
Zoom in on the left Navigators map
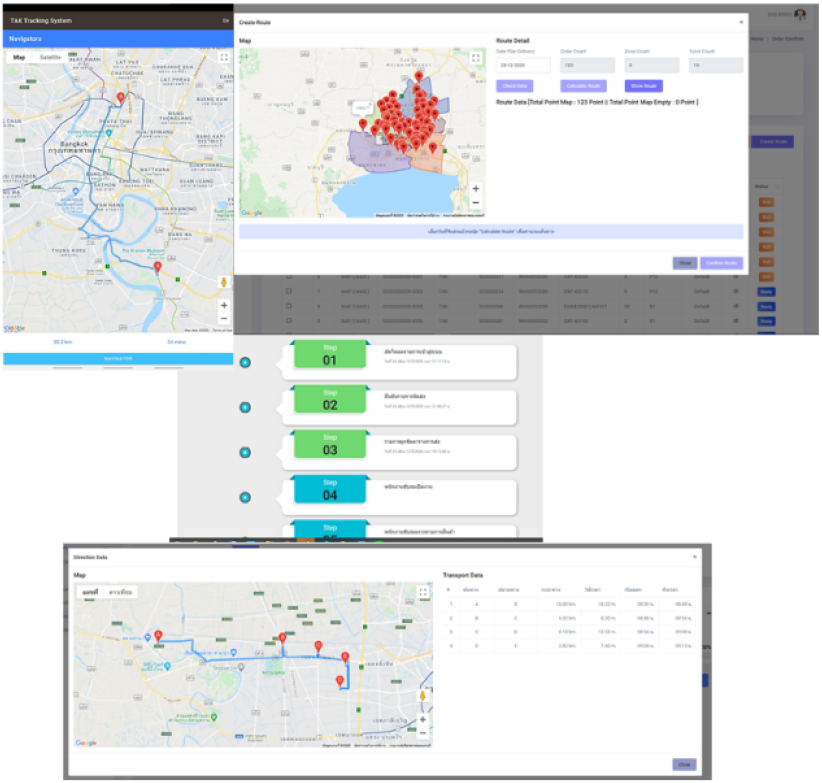click(x=223, y=306)
